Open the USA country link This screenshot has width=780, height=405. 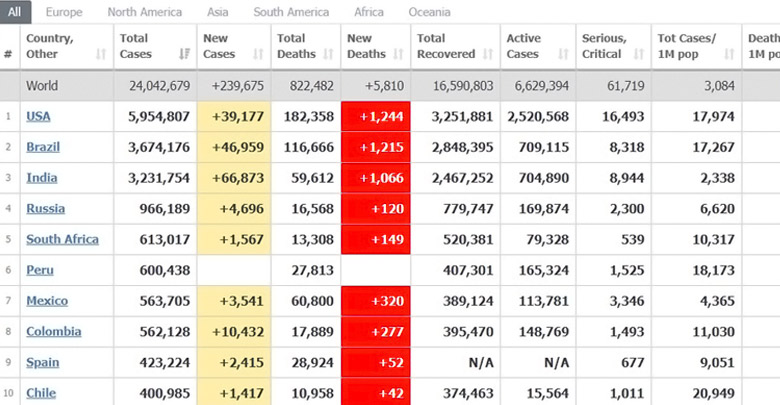tap(38, 116)
